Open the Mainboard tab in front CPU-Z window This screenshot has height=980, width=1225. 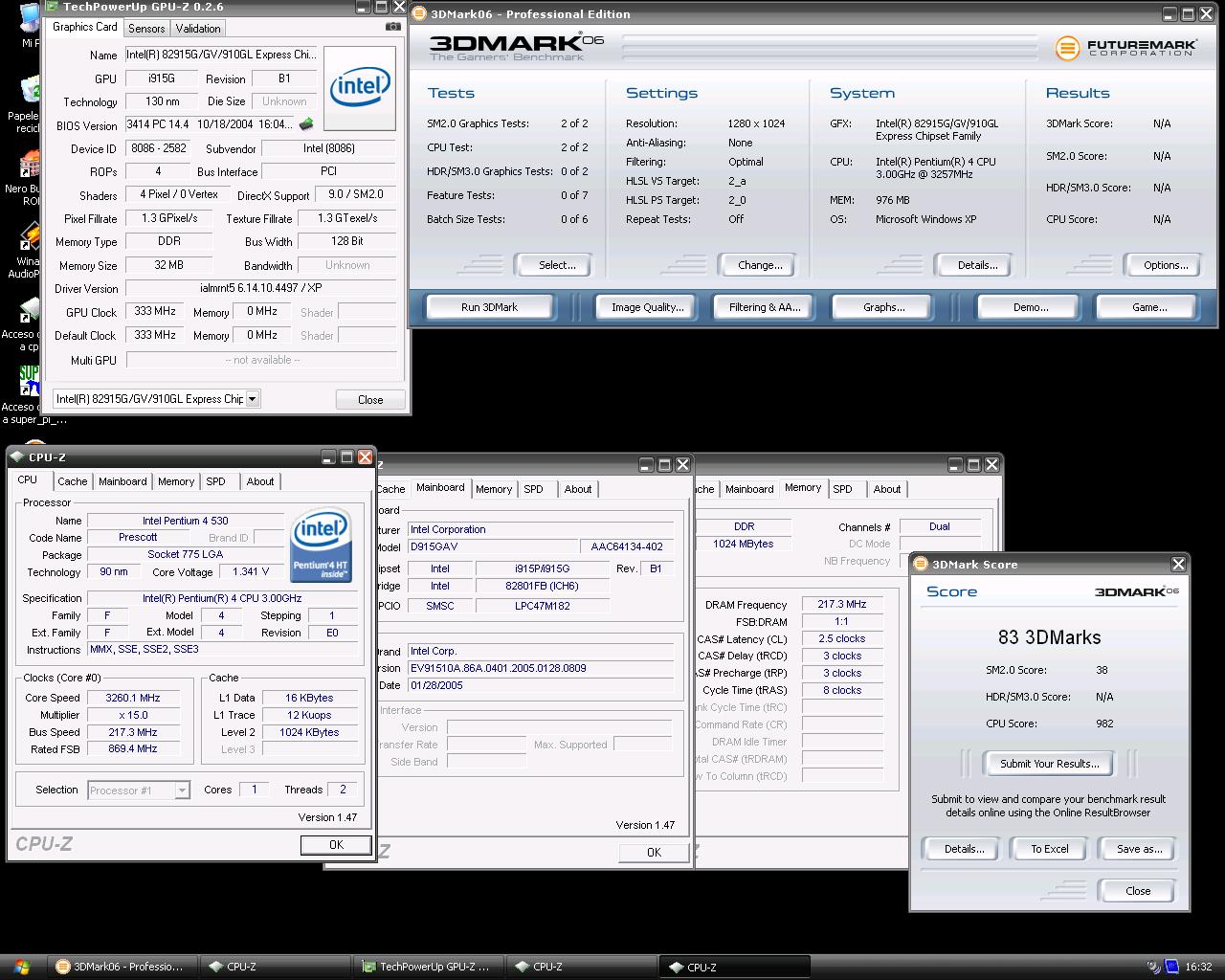[x=122, y=481]
